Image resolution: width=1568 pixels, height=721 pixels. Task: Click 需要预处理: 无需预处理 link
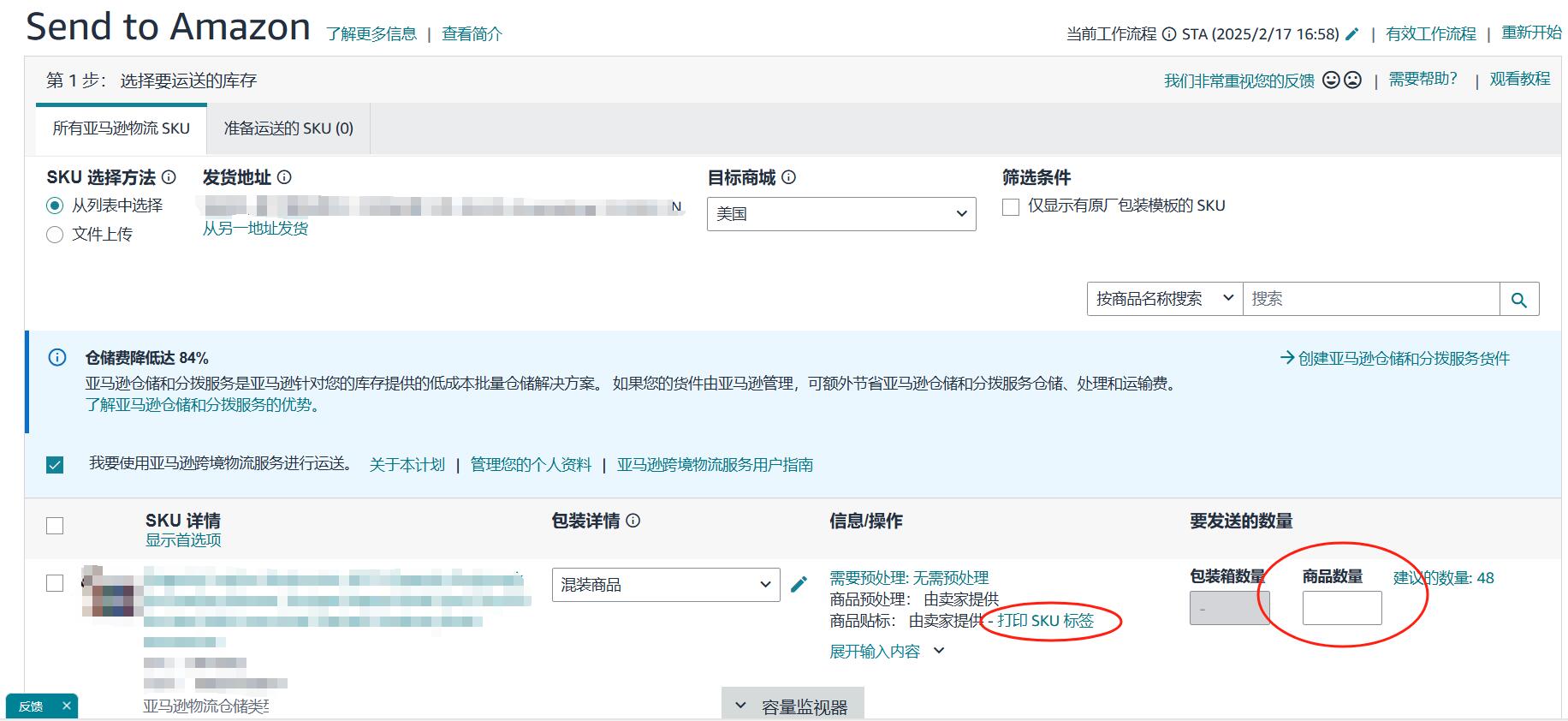(x=909, y=578)
